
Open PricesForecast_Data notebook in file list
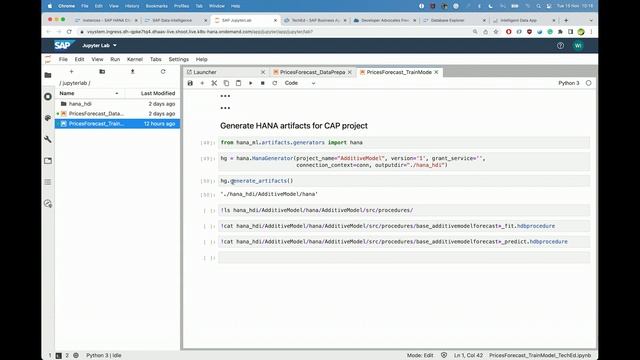click(118, 113)
